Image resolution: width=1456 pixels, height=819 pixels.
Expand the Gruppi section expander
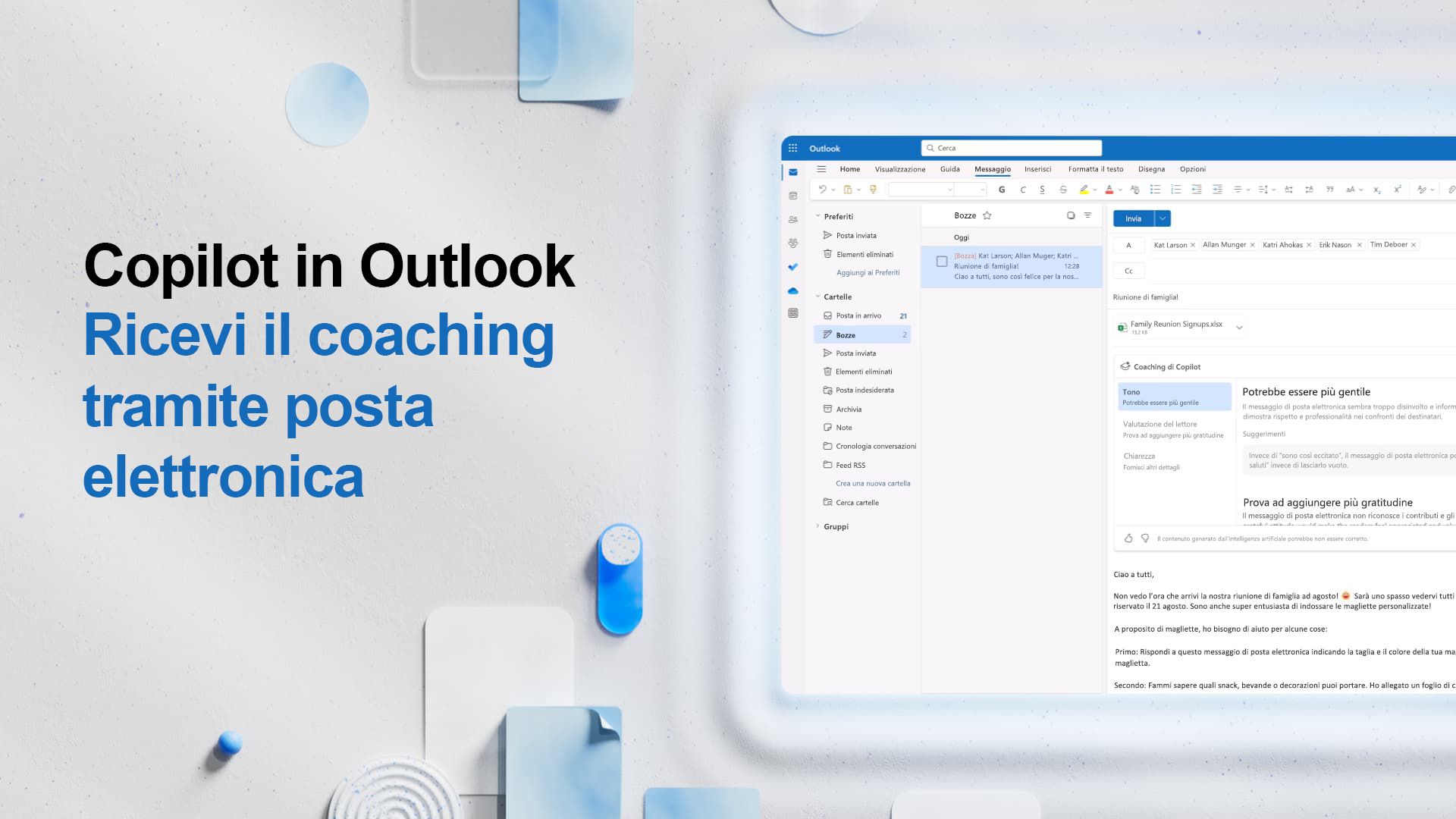click(818, 526)
